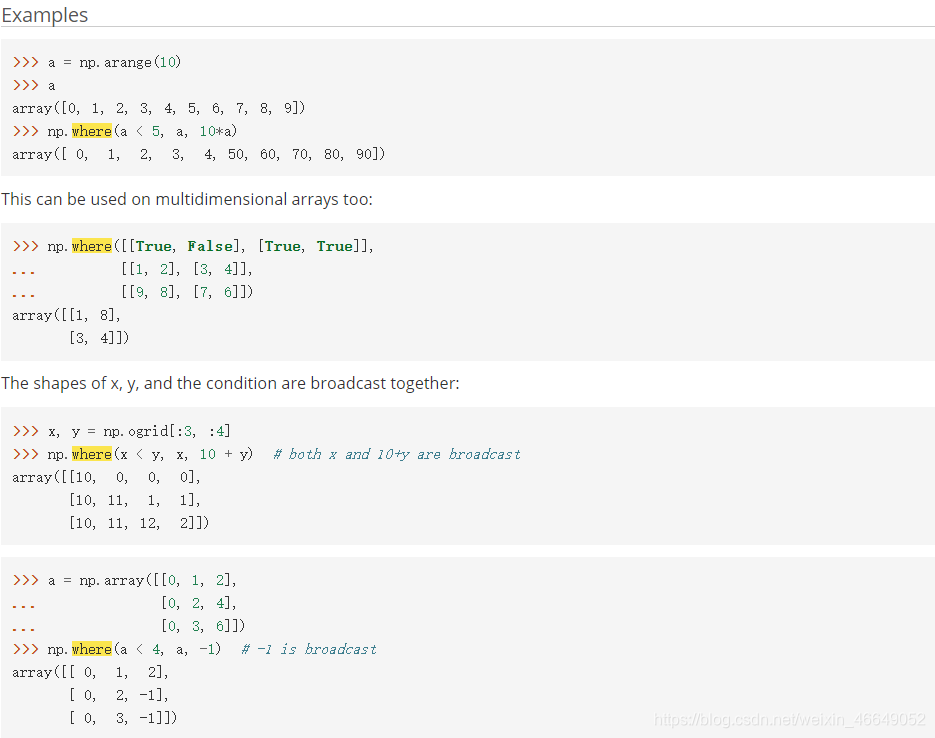
Task: Click sentence "This can be used on multidimensional arrays too:"
Action: point(187,199)
